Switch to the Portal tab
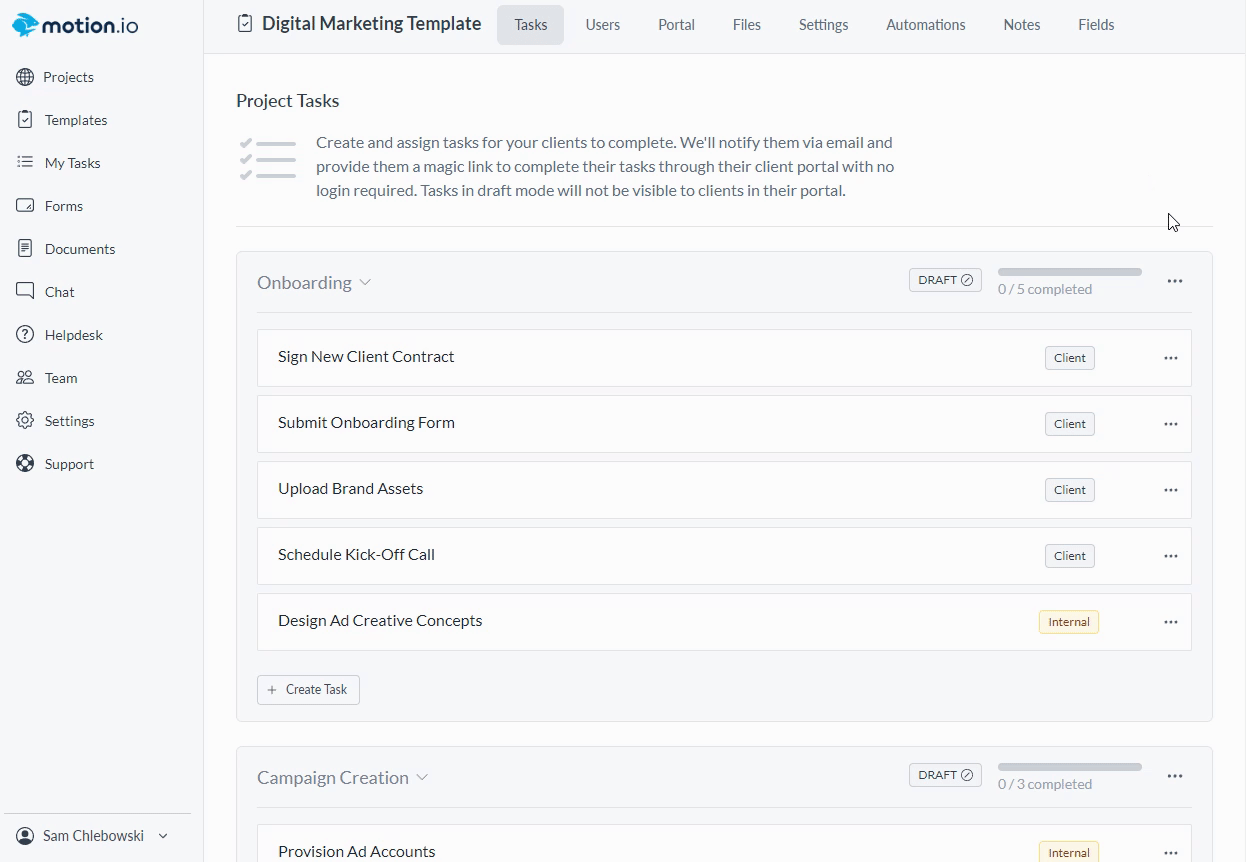Viewport: 1246px width, 862px height. click(676, 25)
